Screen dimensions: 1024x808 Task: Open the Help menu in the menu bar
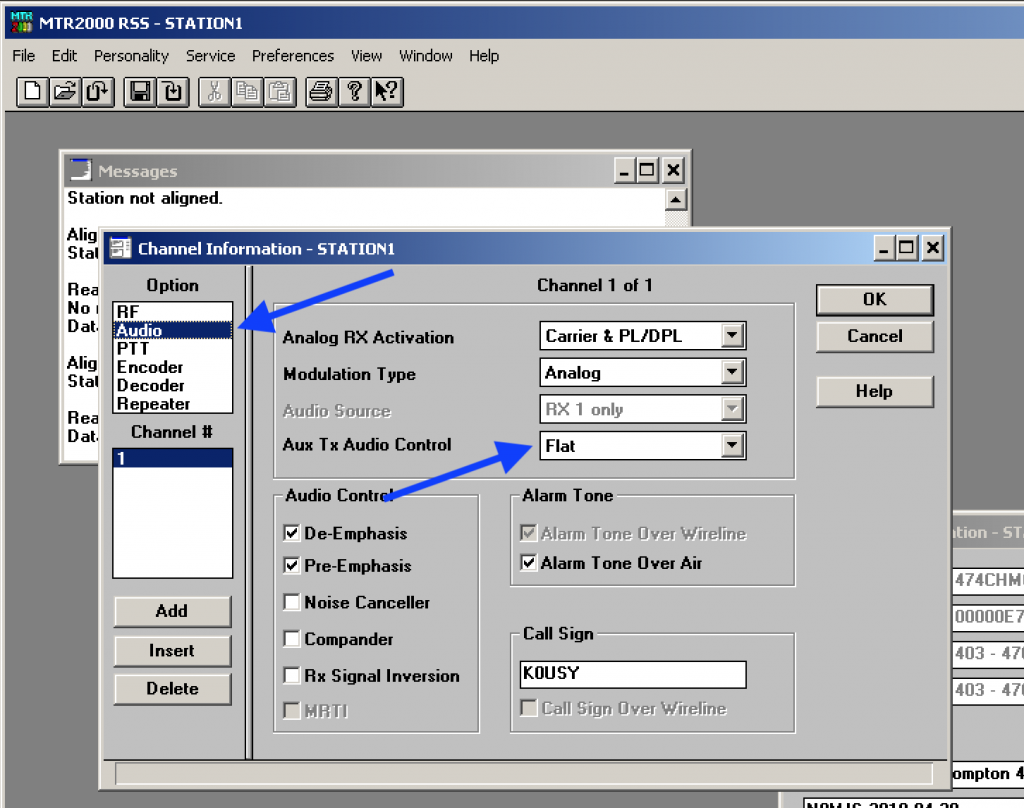point(484,56)
